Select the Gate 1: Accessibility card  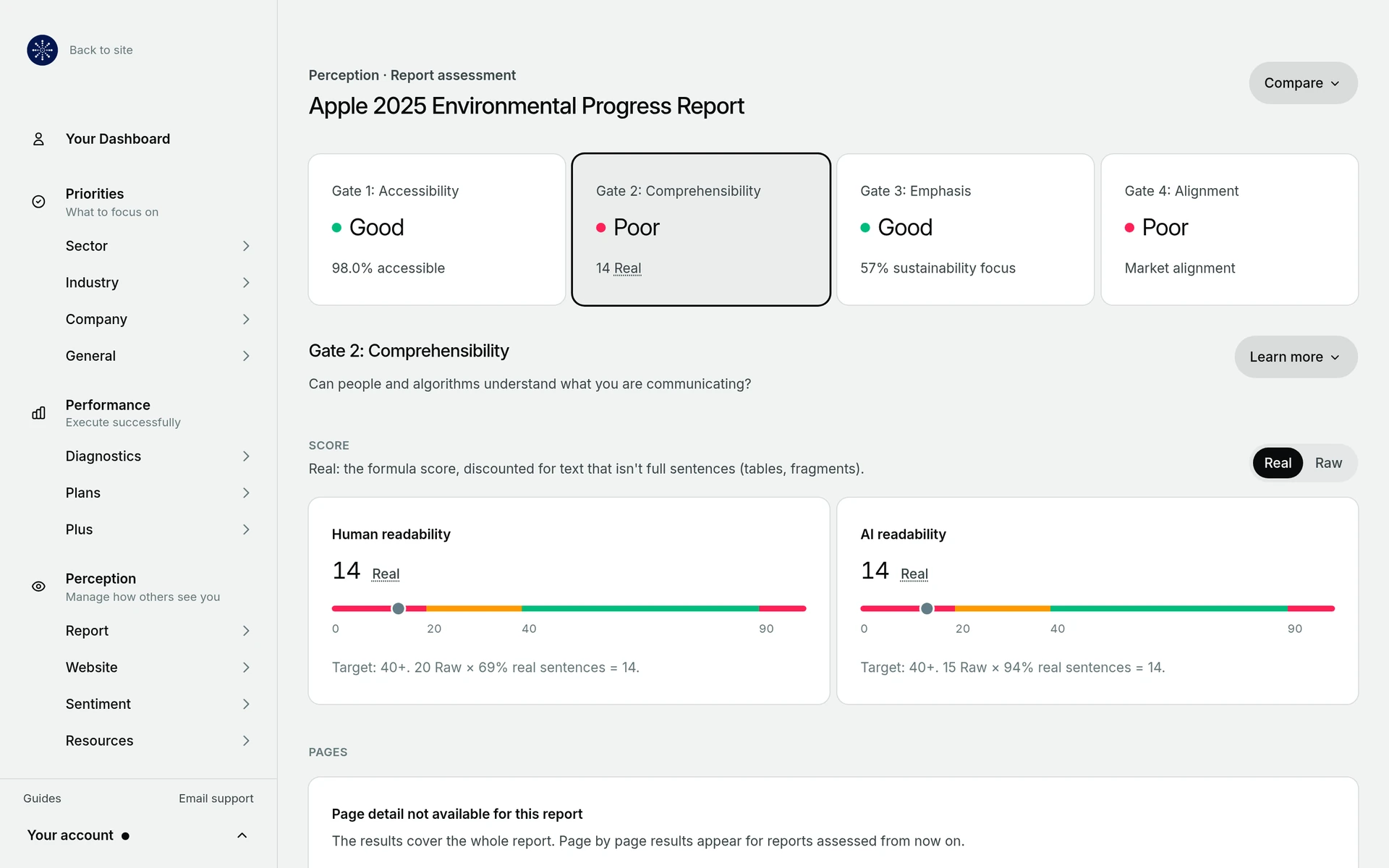coord(437,229)
